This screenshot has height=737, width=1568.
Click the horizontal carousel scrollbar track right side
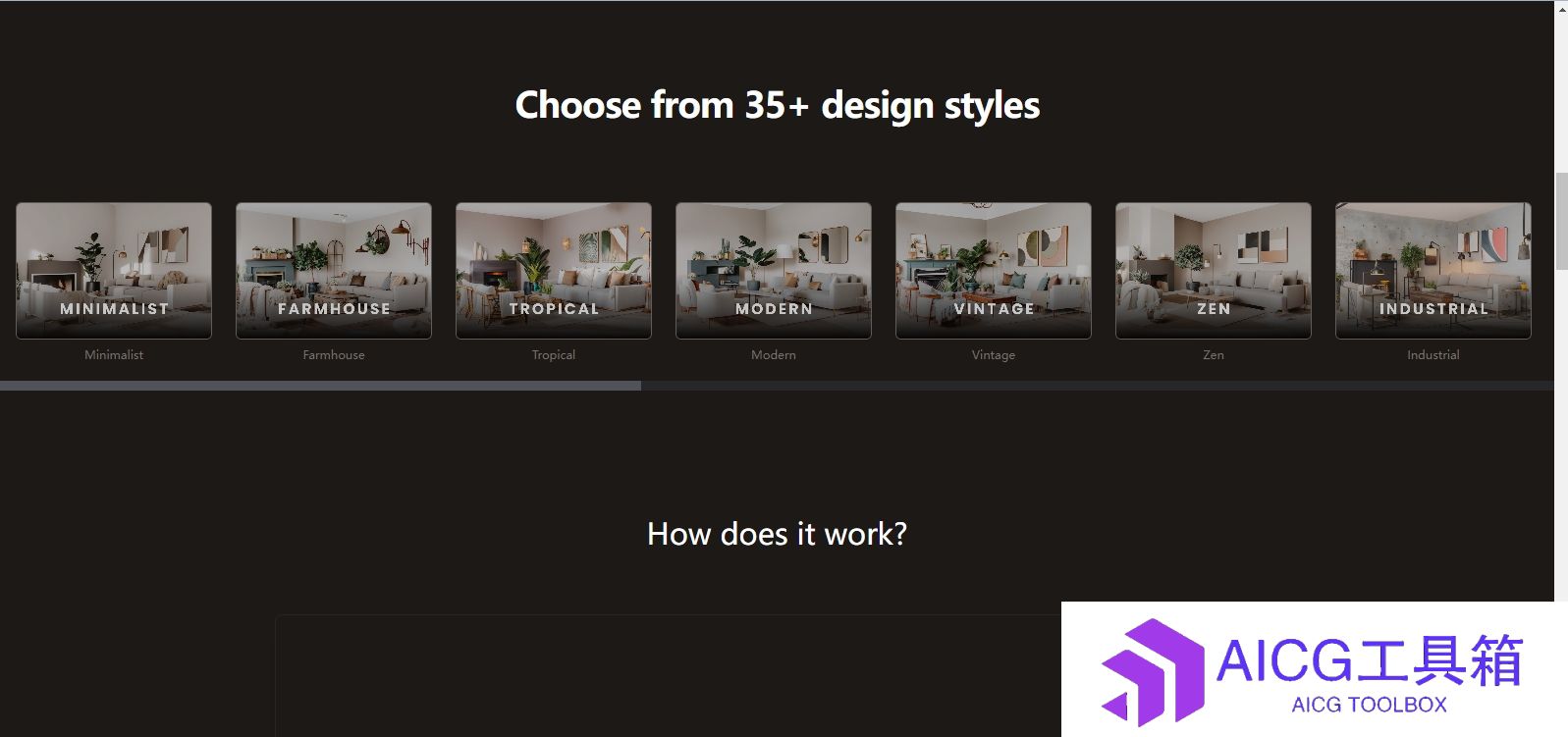tap(1098, 386)
